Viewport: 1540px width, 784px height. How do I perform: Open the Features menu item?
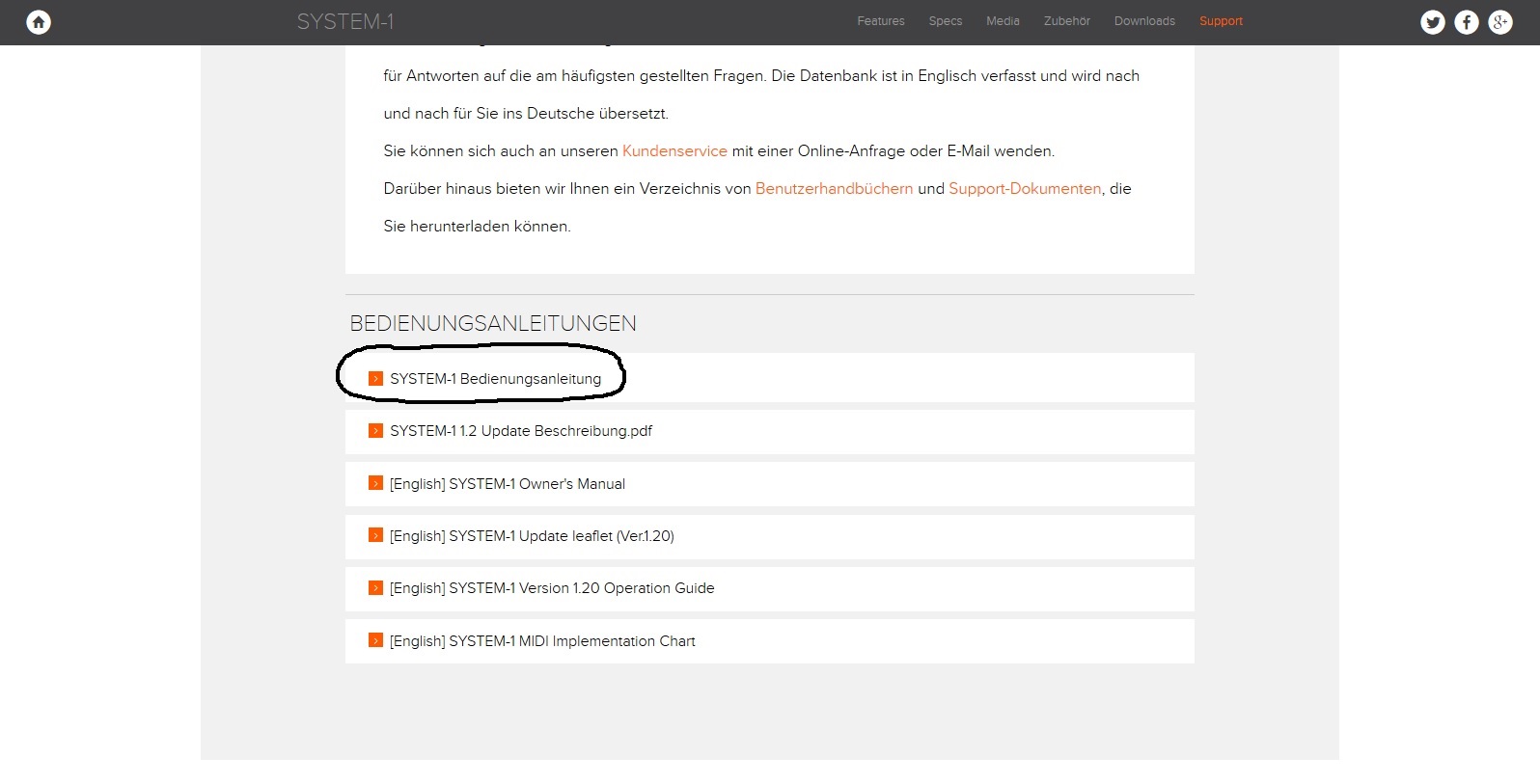point(881,21)
